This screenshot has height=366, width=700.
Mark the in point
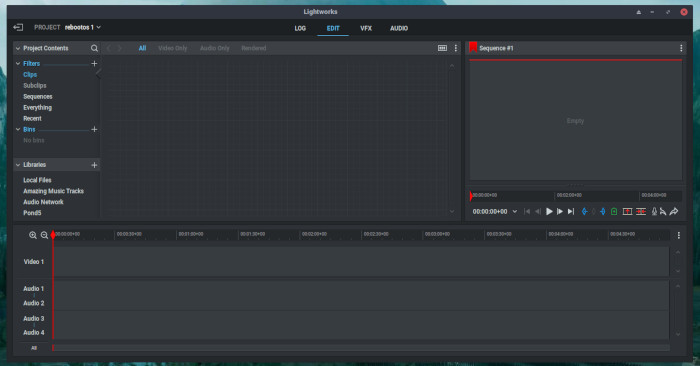tap(584, 212)
